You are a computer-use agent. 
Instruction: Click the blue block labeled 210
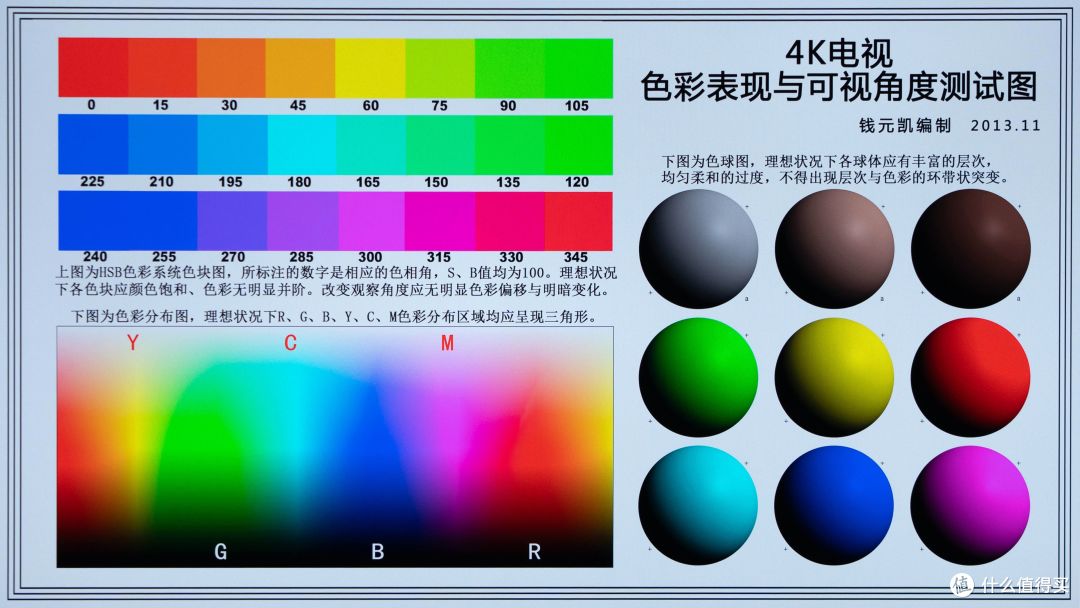163,145
